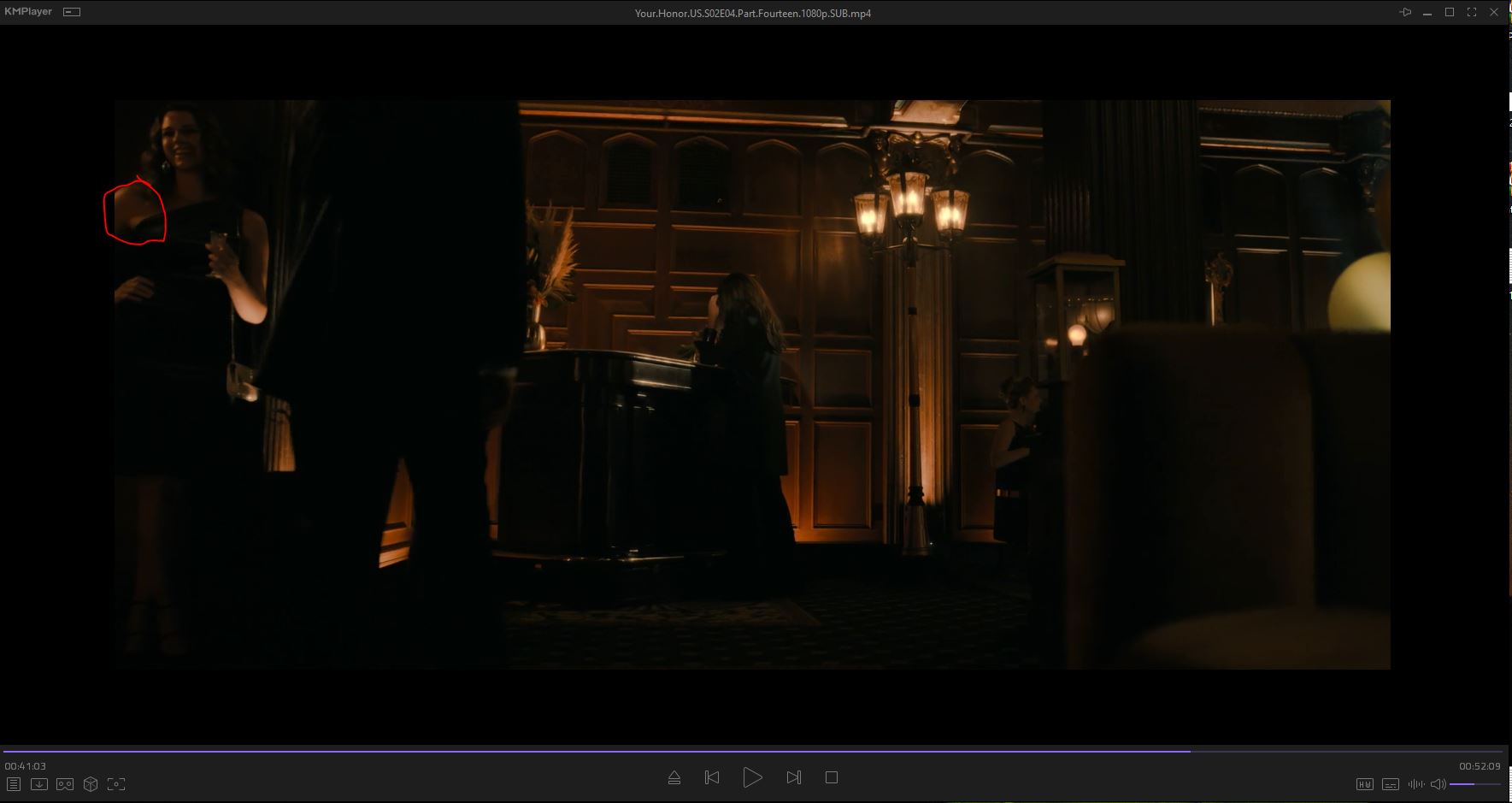The image size is (1512, 803).
Task: Click the URL download icon
Action: (x=39, y=784)
